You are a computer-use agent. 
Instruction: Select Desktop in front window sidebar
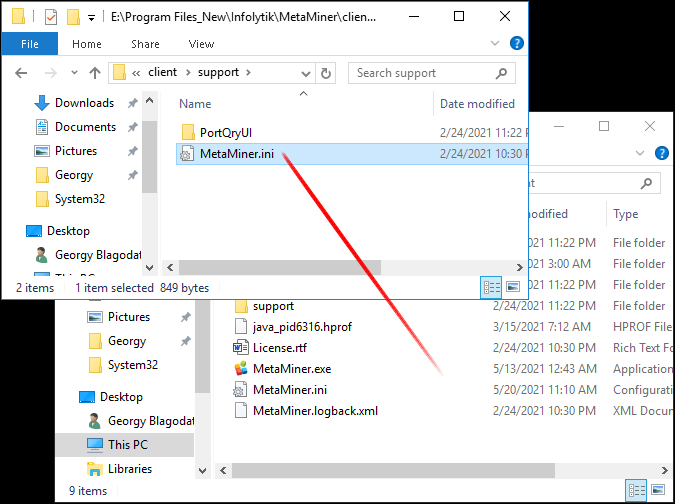tap(58, 231)
